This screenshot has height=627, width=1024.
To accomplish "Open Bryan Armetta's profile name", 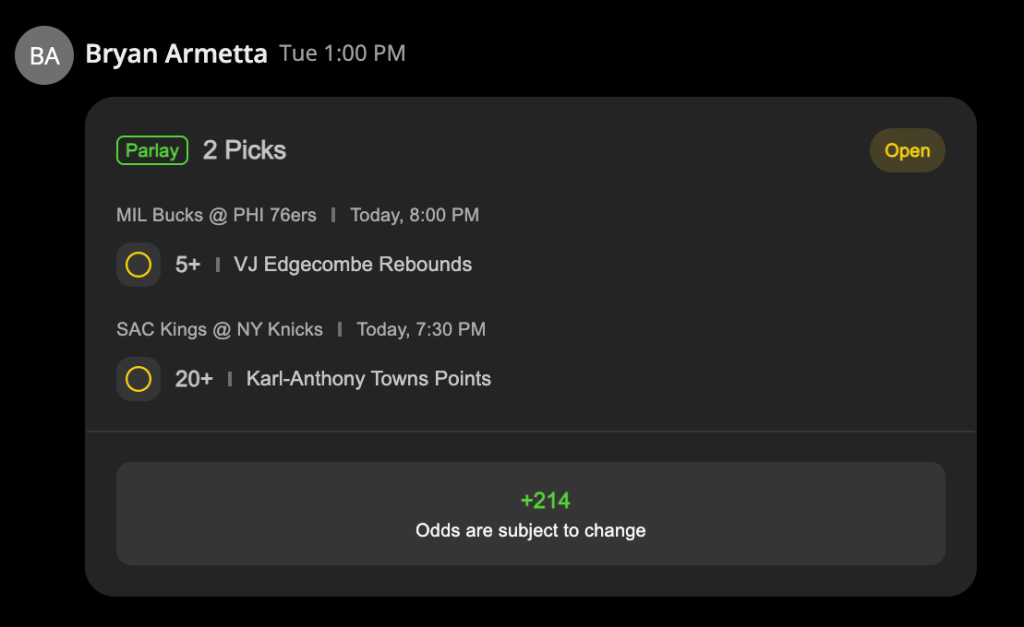I will [x=176, y=54].
